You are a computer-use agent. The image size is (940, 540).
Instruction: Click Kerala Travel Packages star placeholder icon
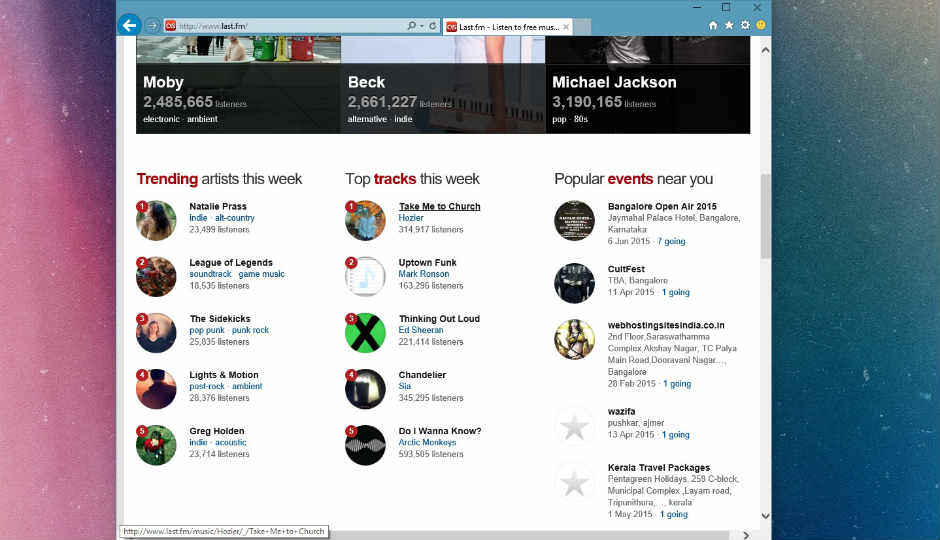click(574, 482)
